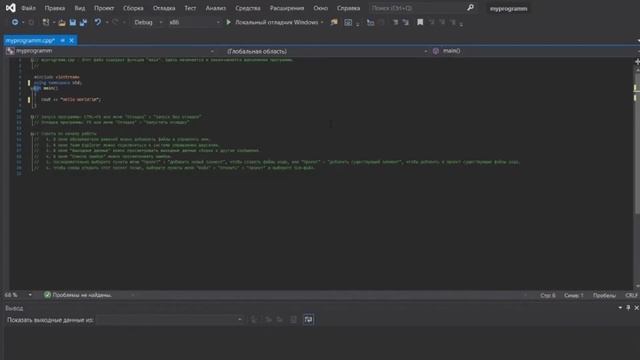Open the Проект menu

click(x=104, y=8)
